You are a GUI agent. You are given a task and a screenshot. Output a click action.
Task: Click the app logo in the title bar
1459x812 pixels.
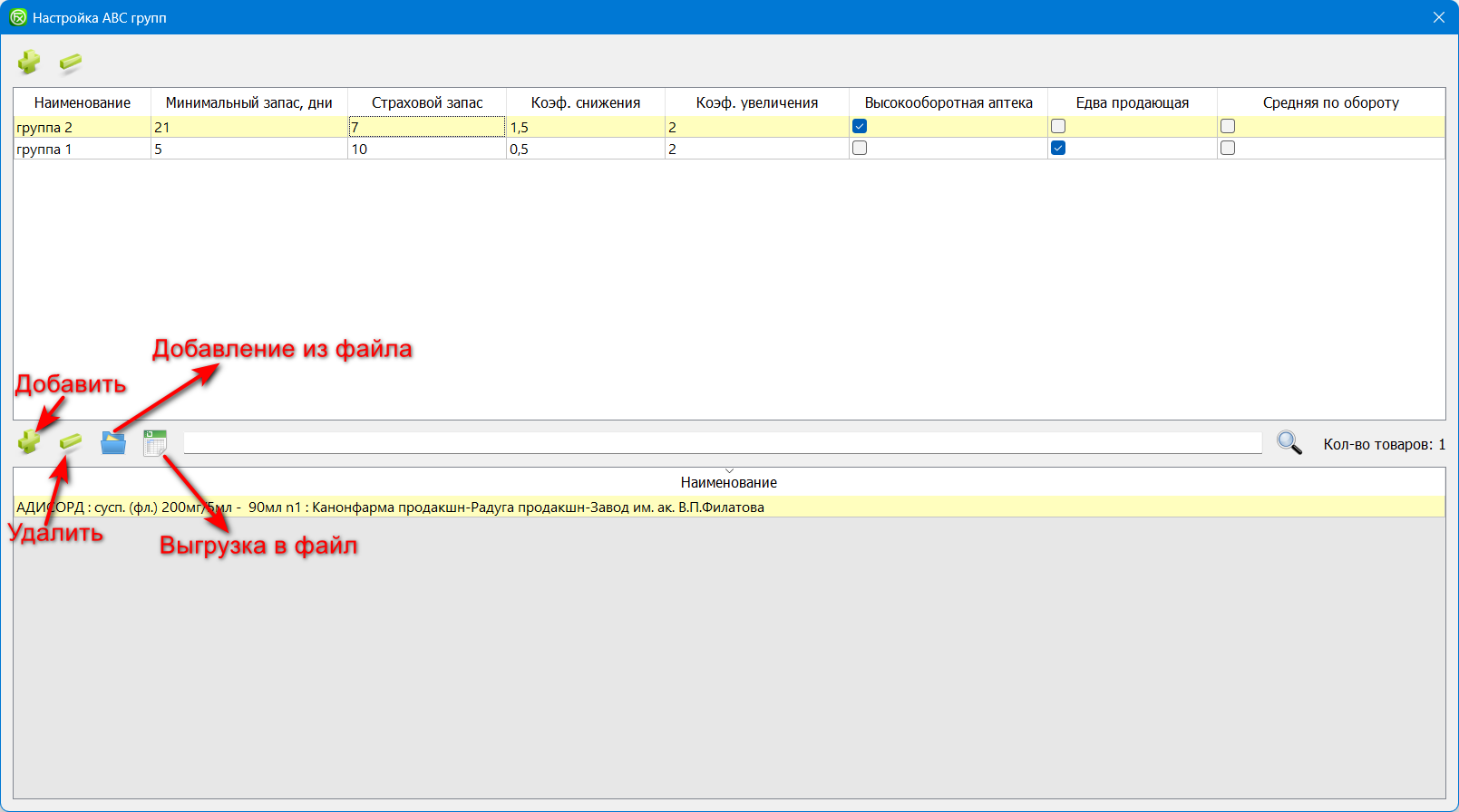tap(18, 17)
